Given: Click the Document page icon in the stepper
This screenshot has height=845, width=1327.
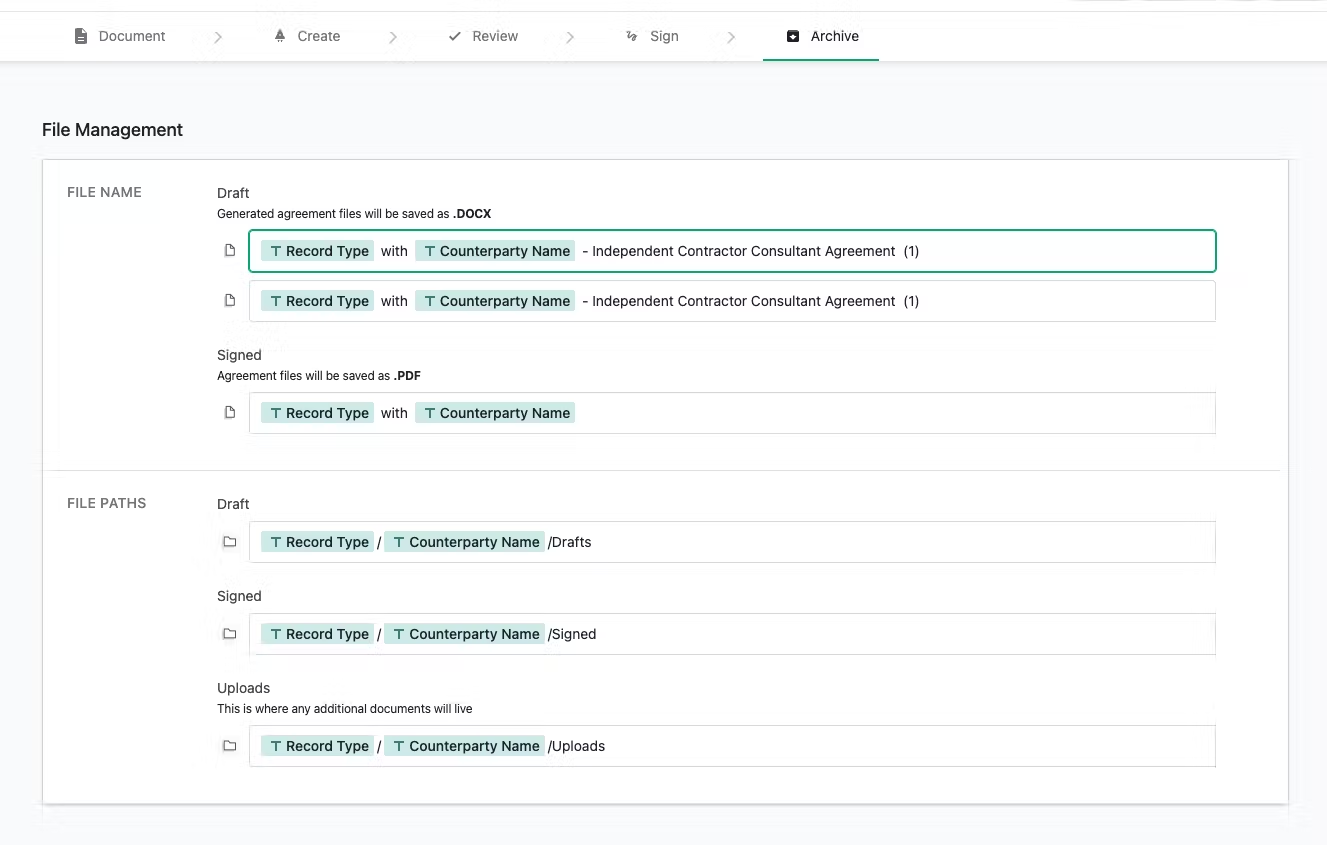Looking at the screenshot, I should click(x=79, y=35).
